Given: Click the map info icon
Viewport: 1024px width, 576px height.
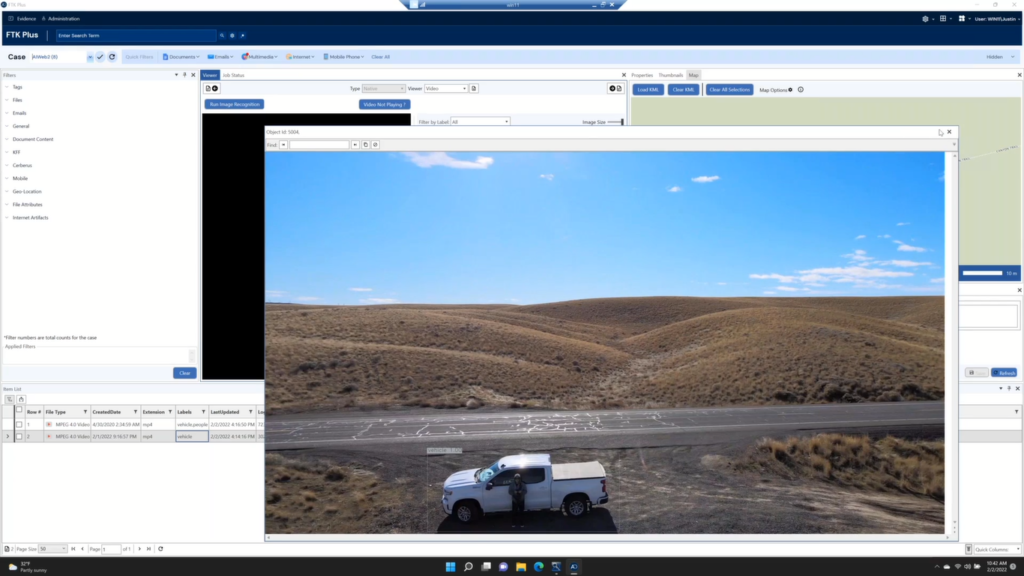Looking at the screenshot, I should tap(801, 89).
